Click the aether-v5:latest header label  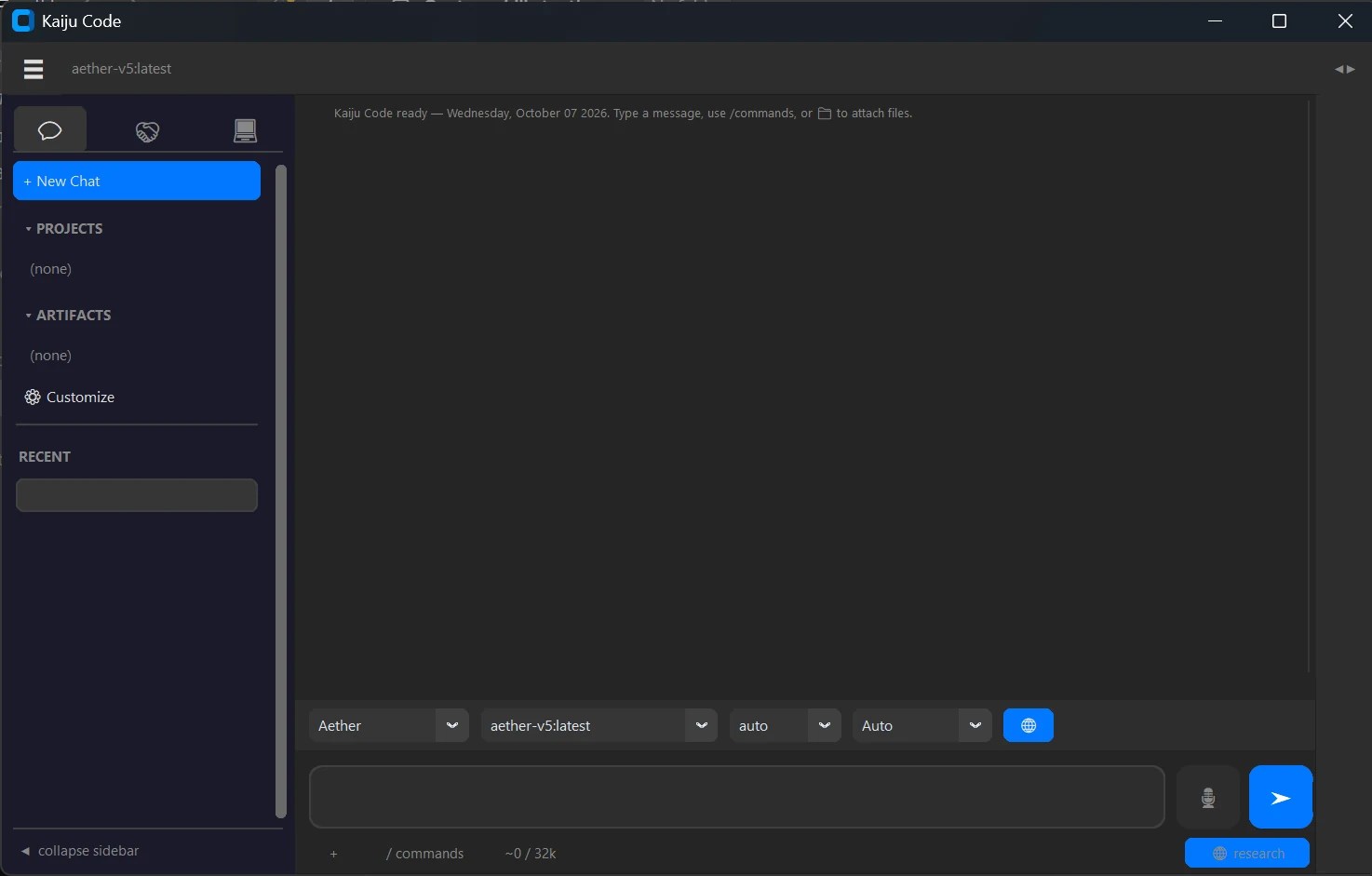[x=121, y=69]
